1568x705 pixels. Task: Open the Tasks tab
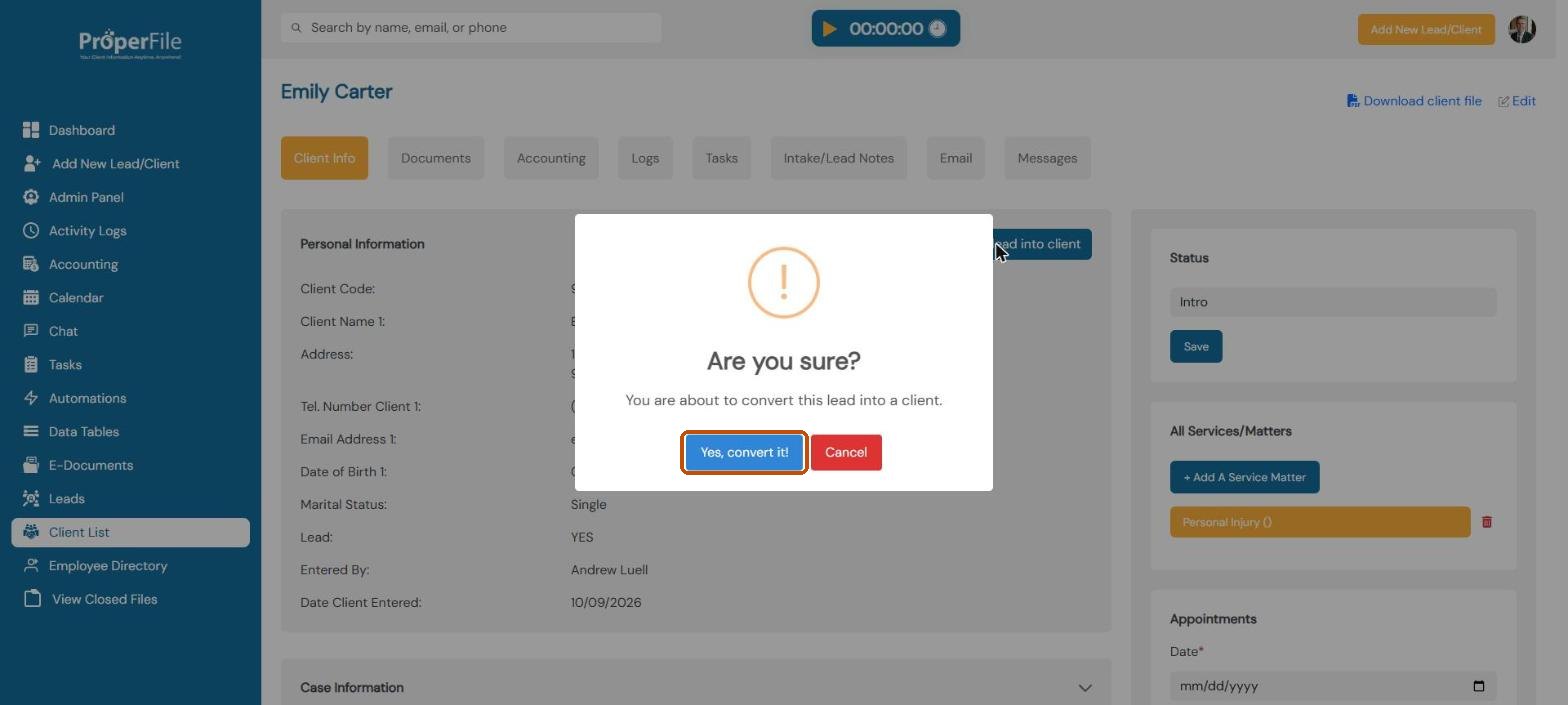(722, 158)
